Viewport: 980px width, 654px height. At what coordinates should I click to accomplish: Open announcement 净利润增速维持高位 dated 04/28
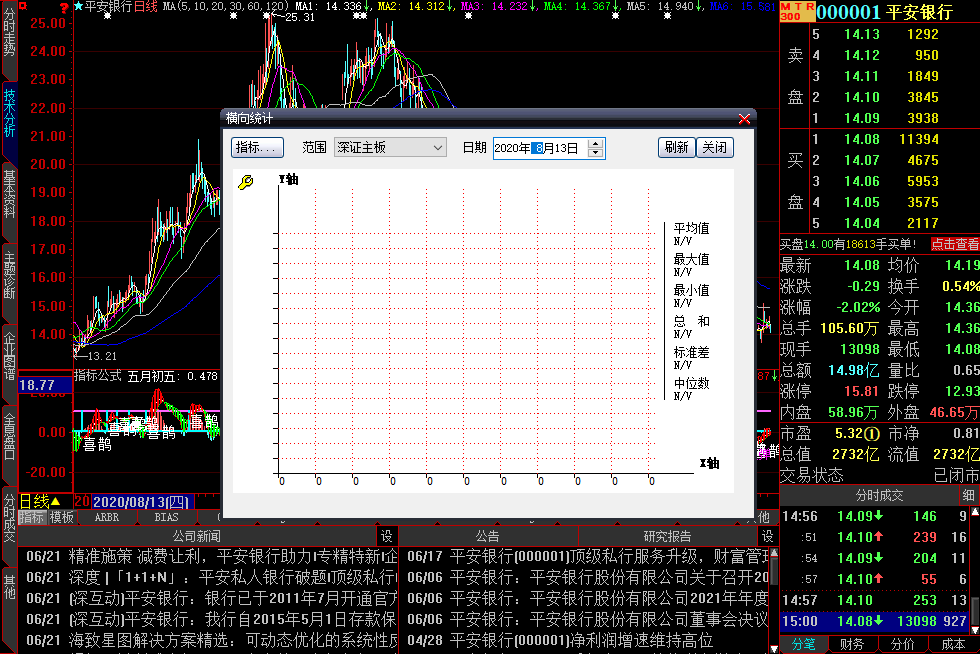click(x=561, y=640)
